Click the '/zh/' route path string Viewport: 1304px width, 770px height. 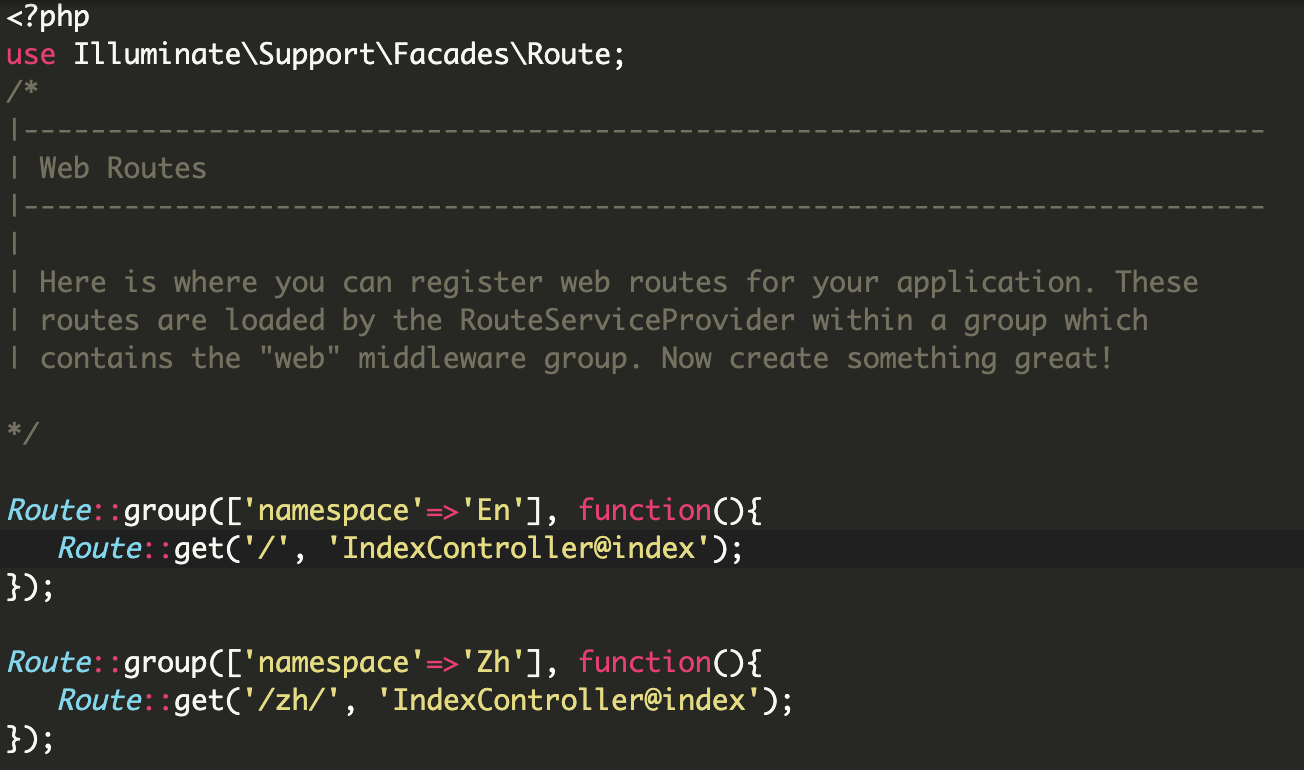[291, 700]
